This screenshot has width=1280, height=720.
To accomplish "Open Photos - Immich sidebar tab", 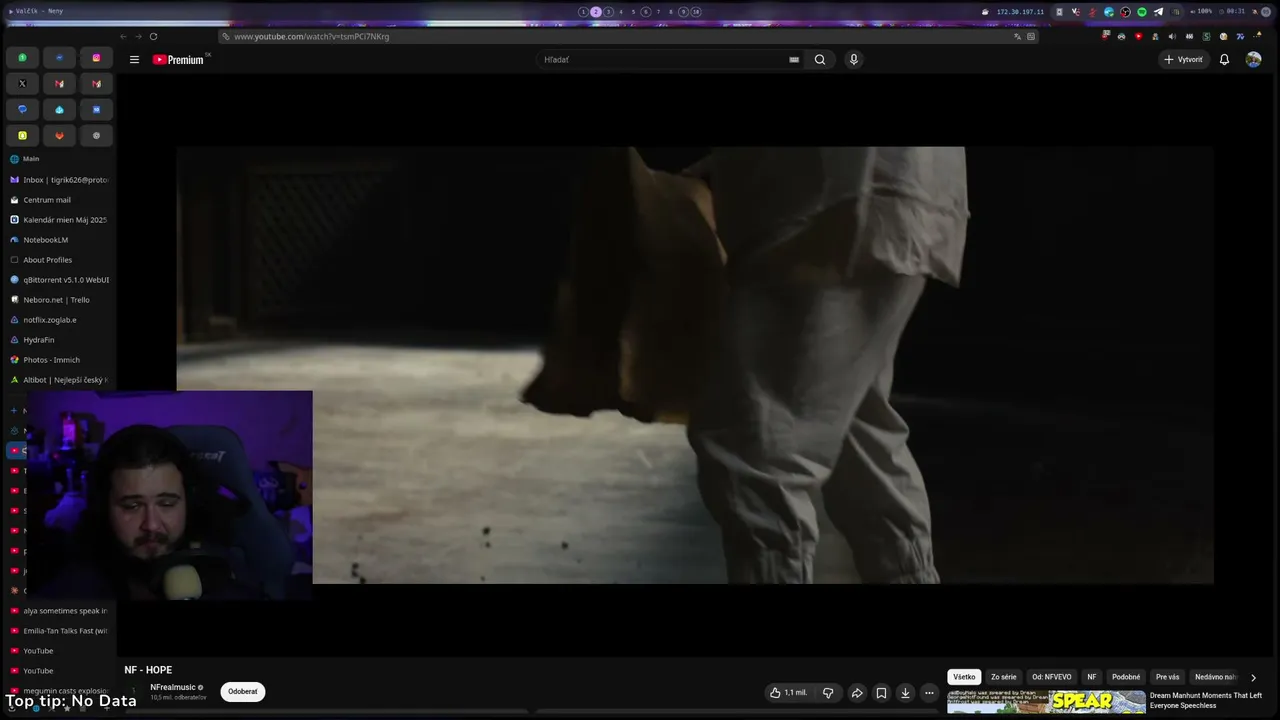I will (x=59, y=360).
